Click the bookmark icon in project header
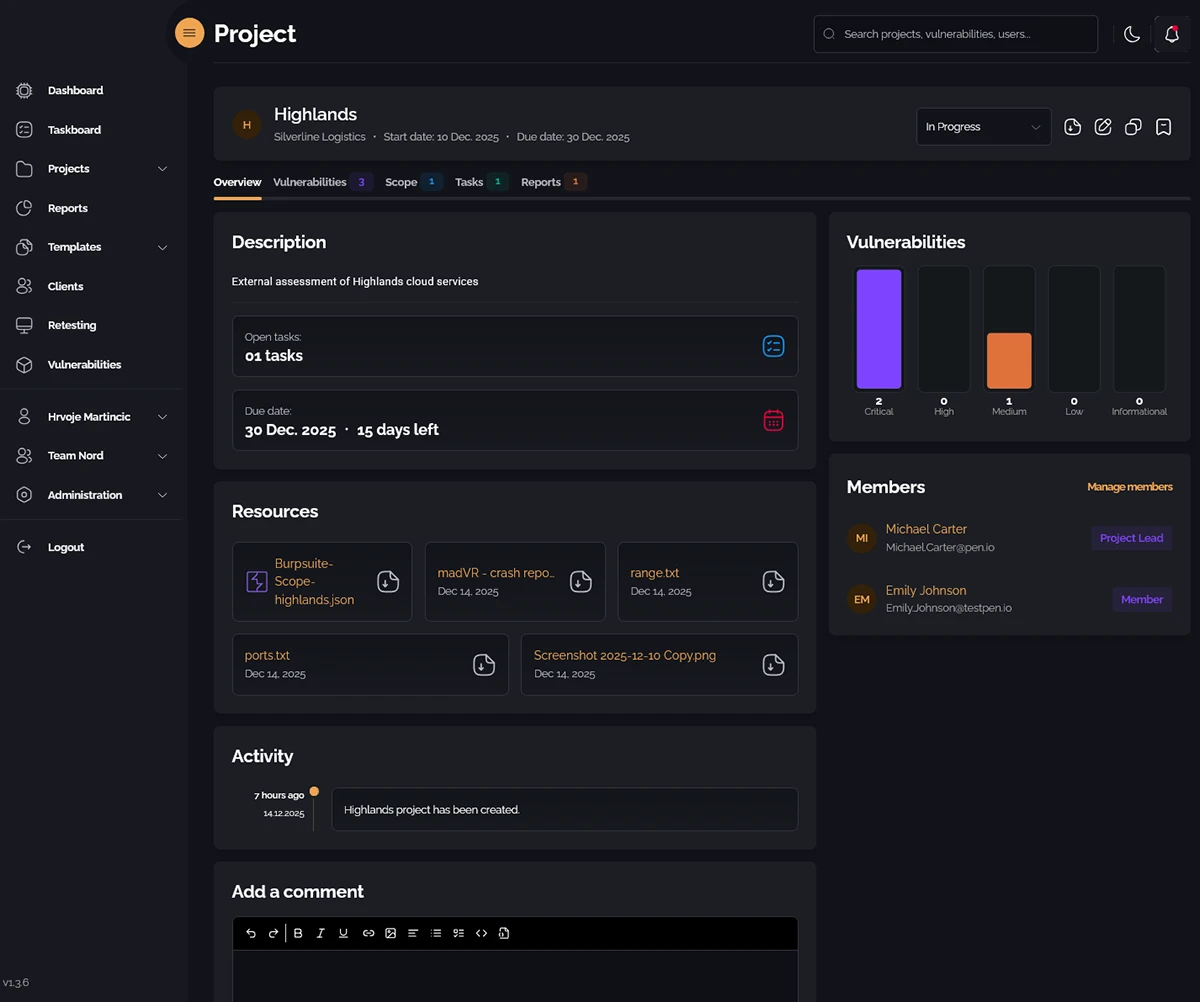This screenshot has width=1200, height=1002. coord(1163,127)
